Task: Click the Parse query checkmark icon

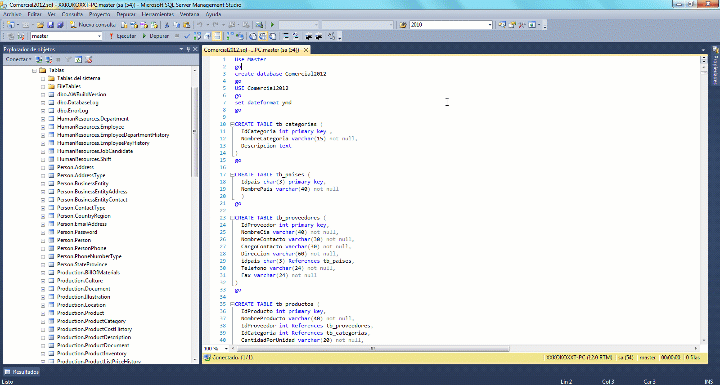Action: pos(187,36)
